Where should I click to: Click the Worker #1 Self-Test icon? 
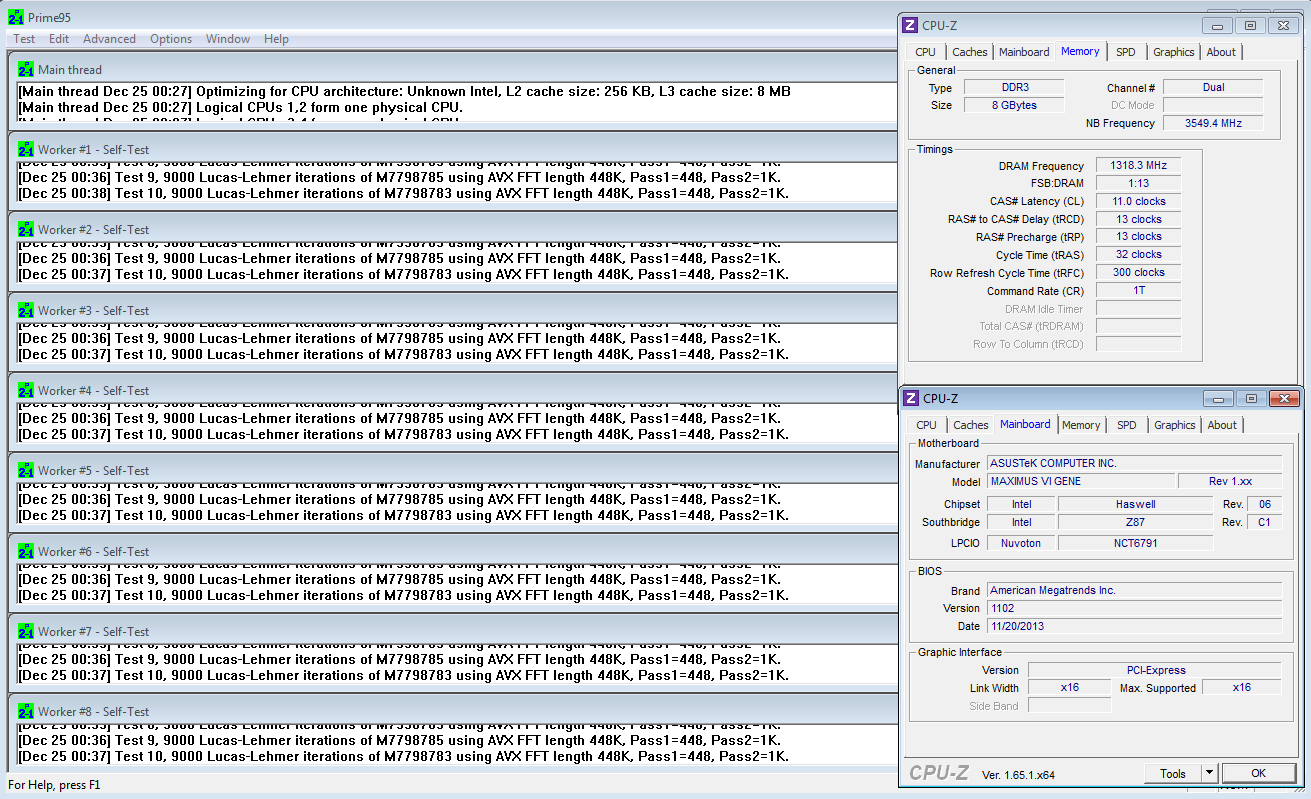pyautogui.click(x=26, y=149)
